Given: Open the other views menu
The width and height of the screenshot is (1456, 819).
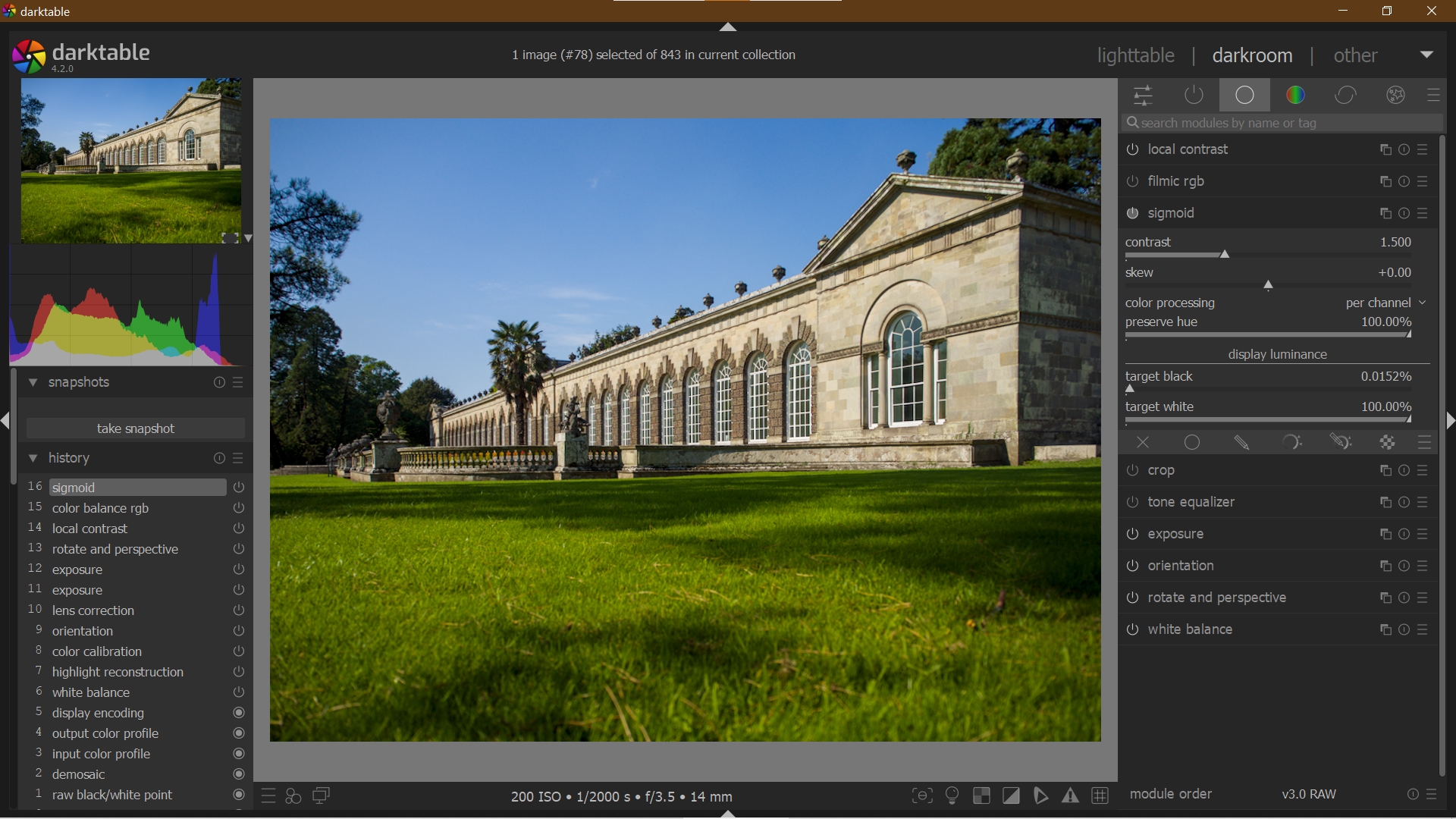Looking at the screenshot, I should (x=1355, y=55).
